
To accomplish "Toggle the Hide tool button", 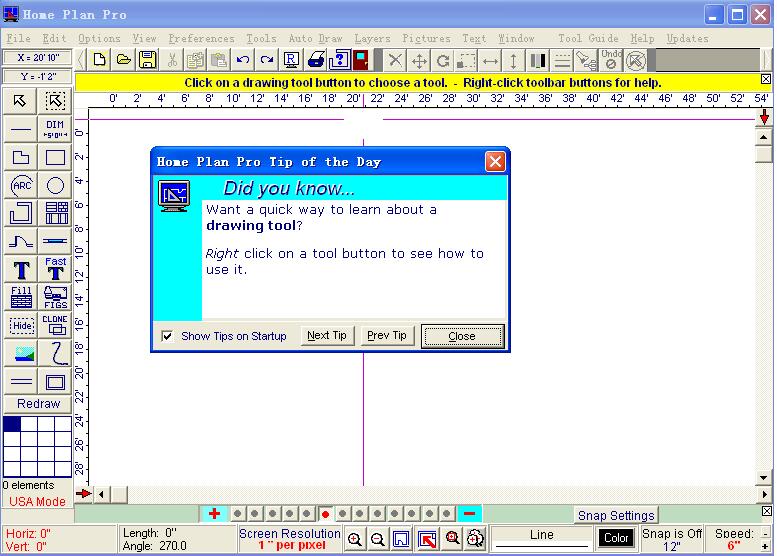I will coord(21,325).
